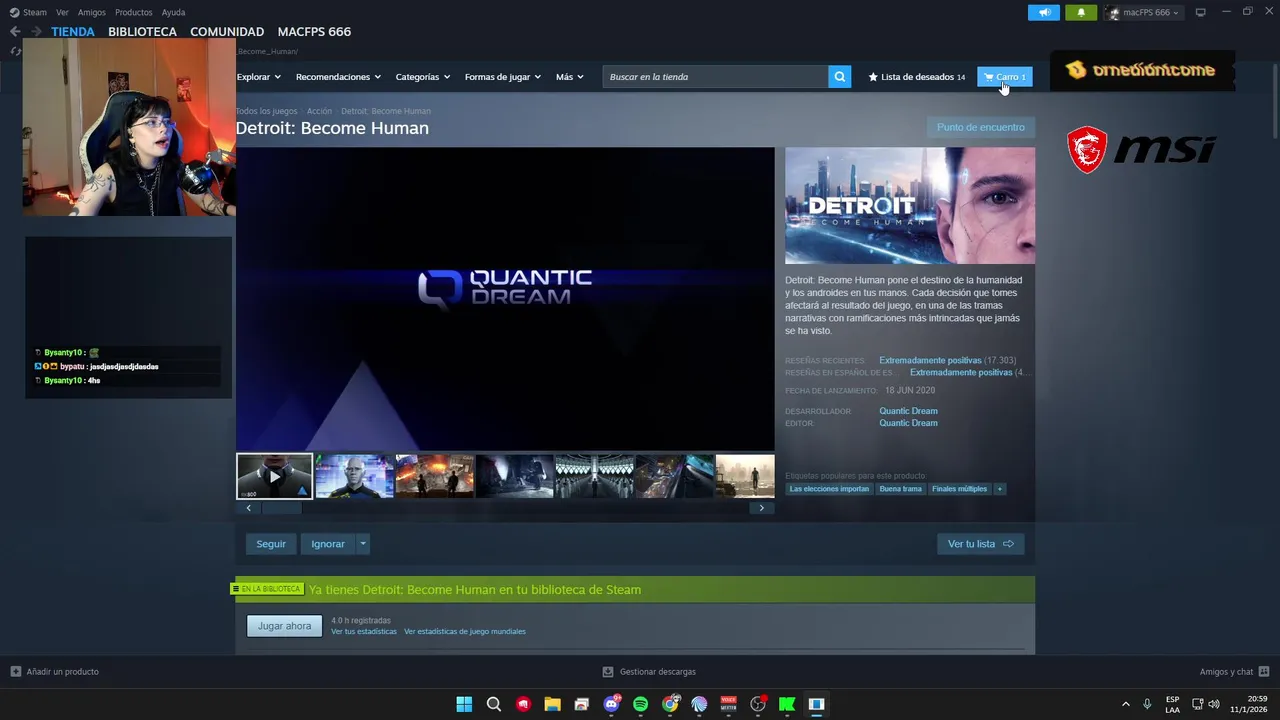The image size is (1280, 720).
Task: Open the Amigos menu
Action: click(x=92, y=12)
